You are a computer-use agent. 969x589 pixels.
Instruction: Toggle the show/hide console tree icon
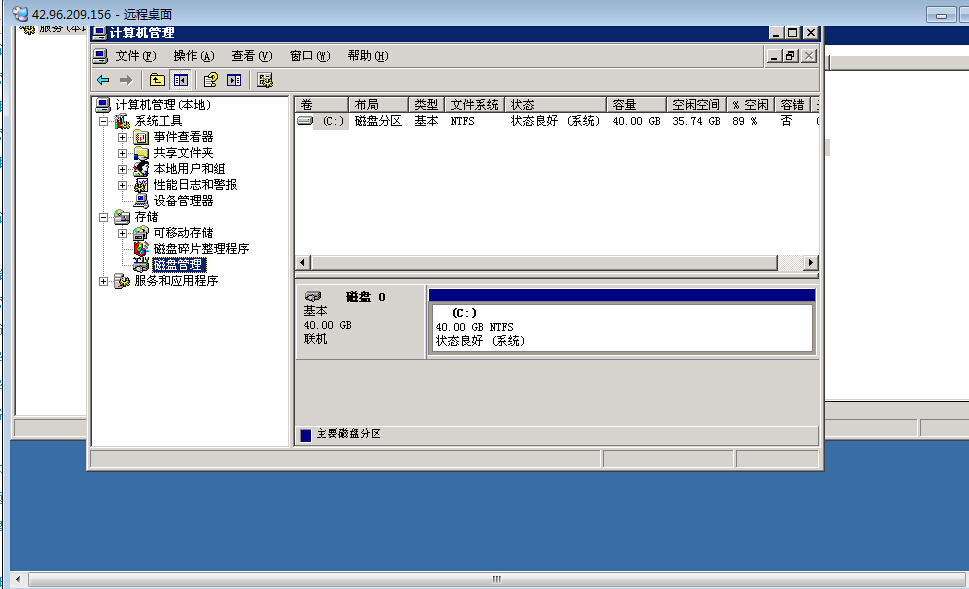pyautogui.click(x=181, y=80)
